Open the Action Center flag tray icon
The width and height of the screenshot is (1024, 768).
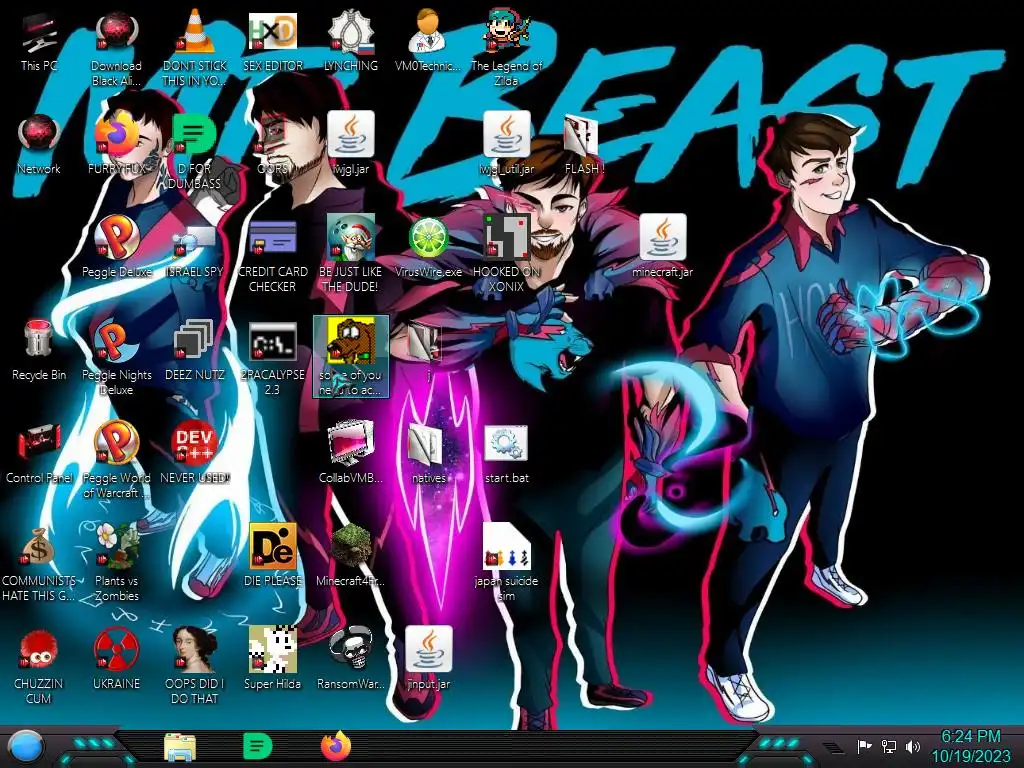865,746
